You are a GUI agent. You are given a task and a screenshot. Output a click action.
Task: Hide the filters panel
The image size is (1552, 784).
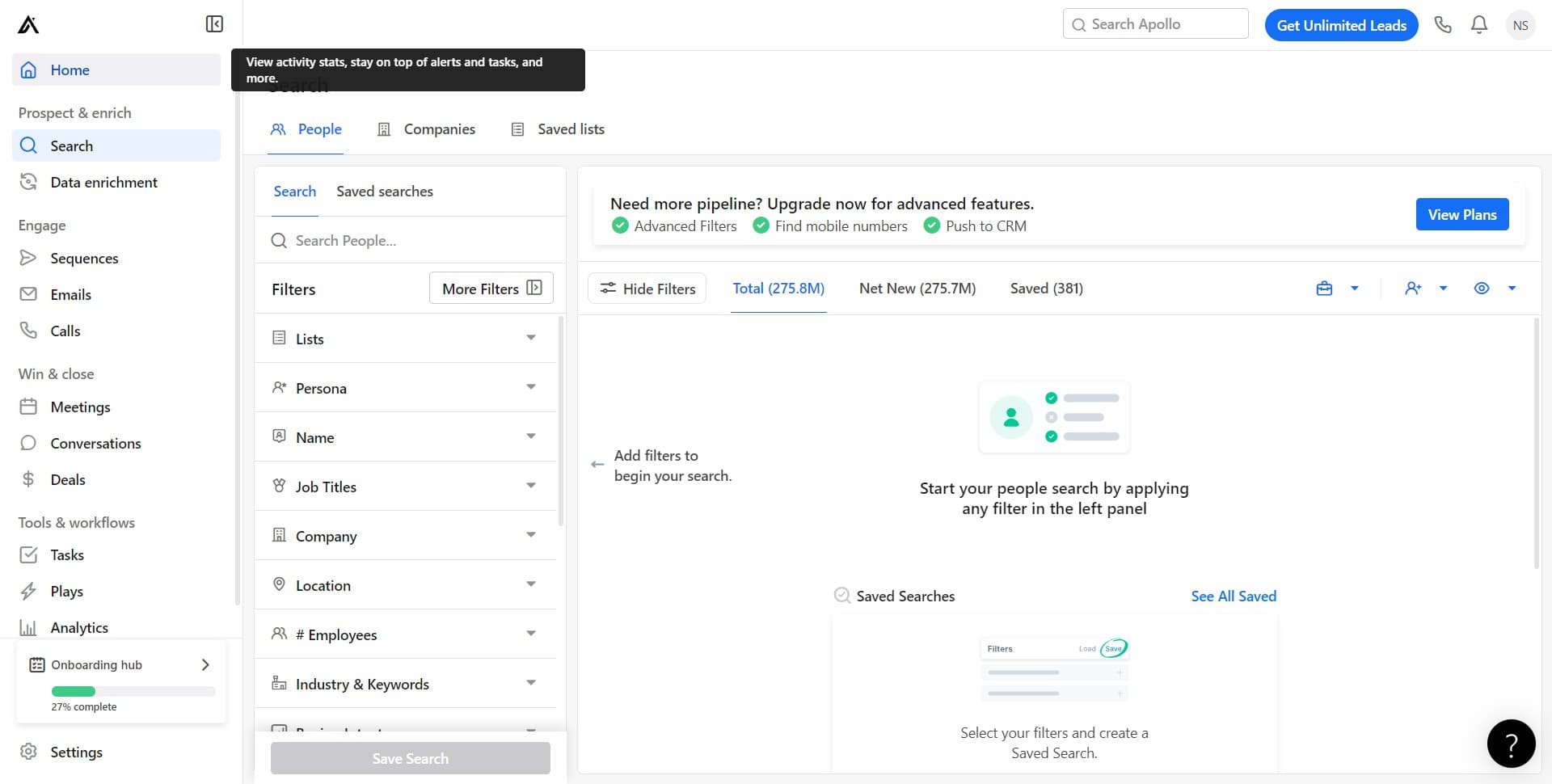coord(647,289)
